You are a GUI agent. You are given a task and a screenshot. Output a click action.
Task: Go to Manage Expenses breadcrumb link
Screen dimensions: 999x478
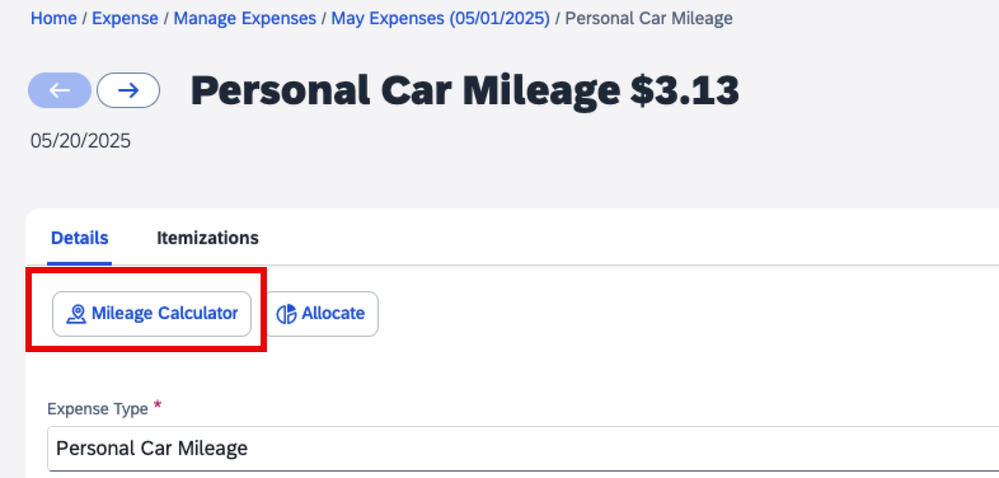click(245, 18)
